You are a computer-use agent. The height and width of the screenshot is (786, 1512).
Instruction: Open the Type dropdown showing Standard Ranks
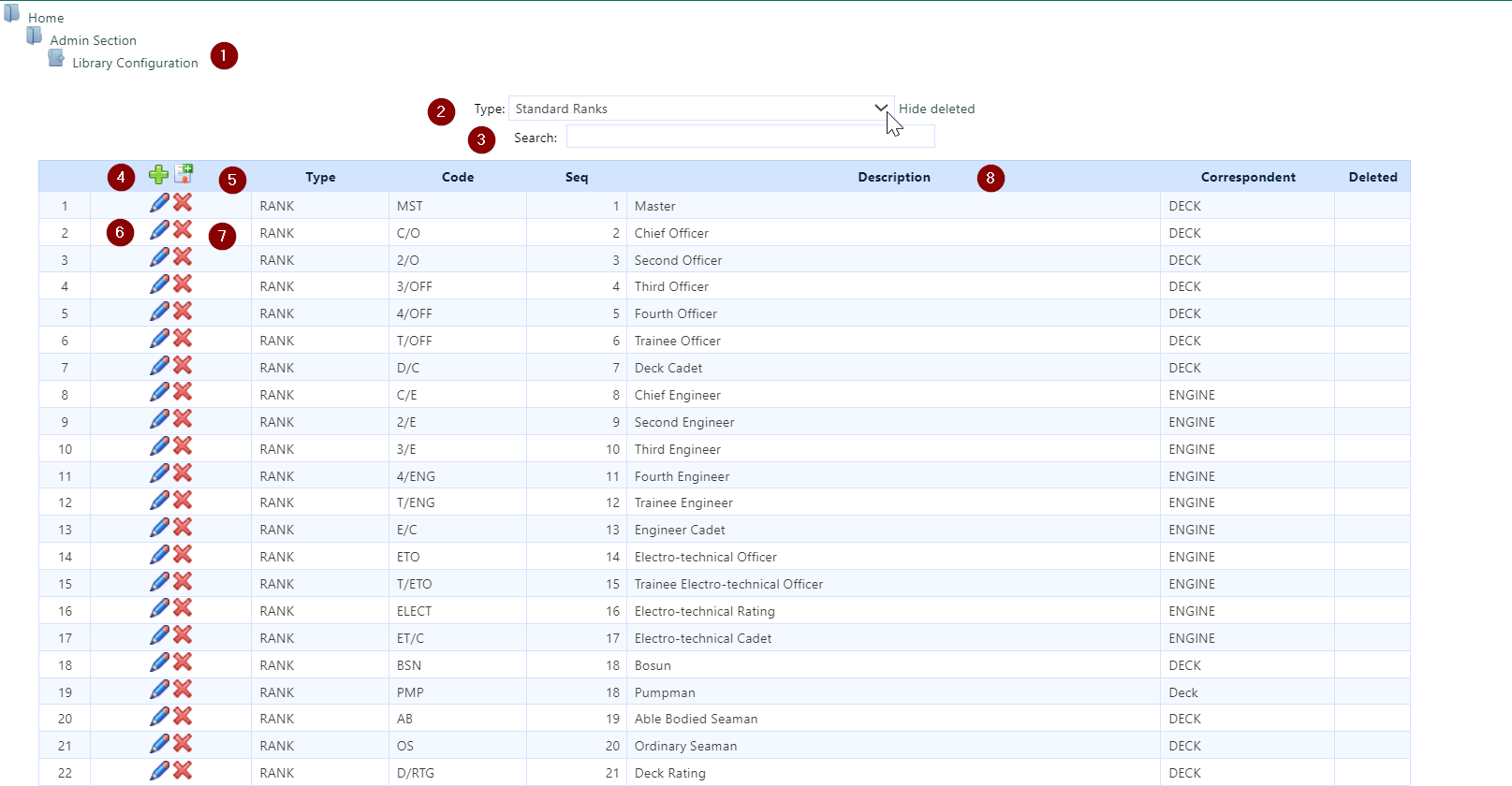(700, 109)
